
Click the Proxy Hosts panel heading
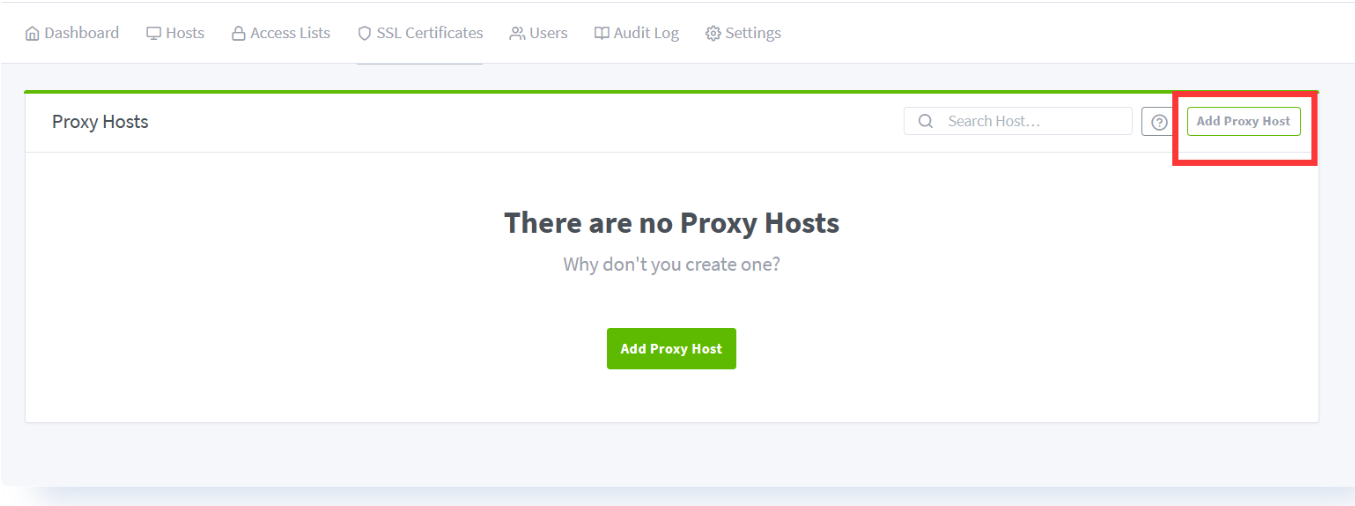coord(100,122)
